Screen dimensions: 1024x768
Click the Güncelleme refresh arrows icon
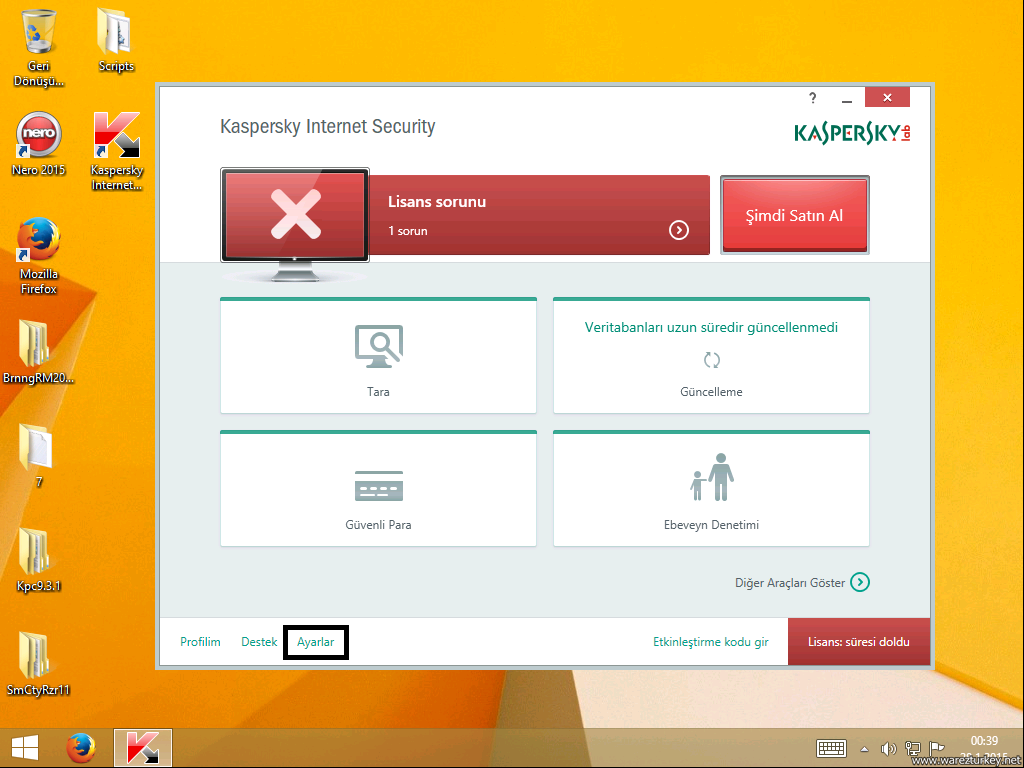click(711, 360)
